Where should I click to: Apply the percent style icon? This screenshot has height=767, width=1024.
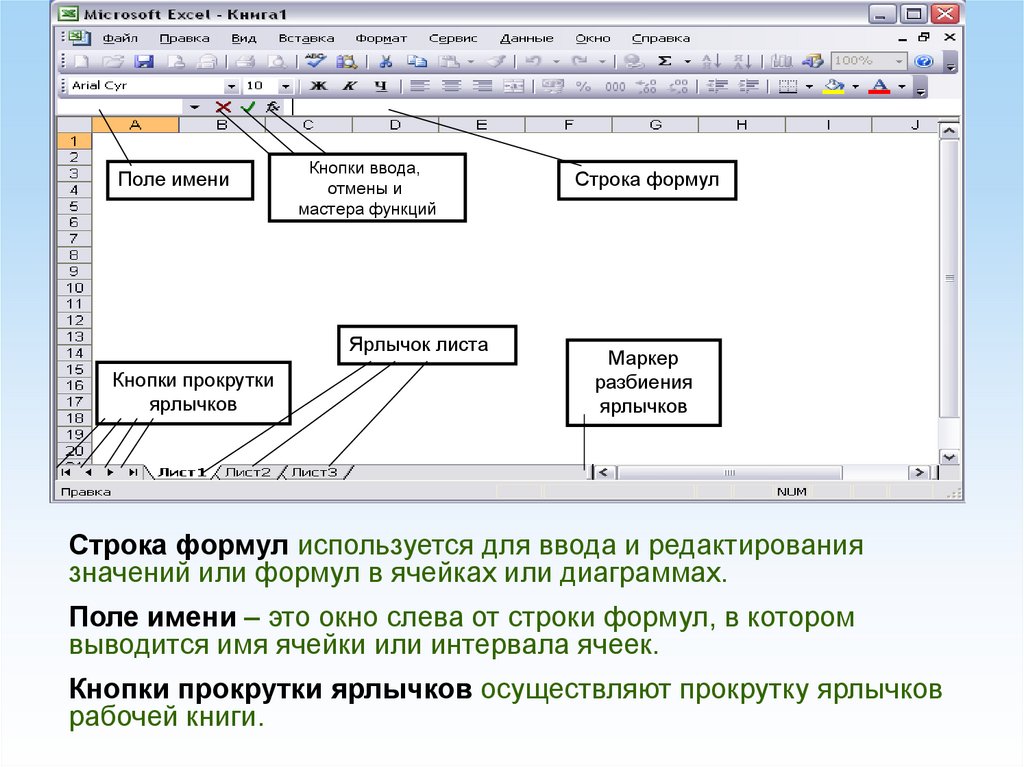pos(583,86)
